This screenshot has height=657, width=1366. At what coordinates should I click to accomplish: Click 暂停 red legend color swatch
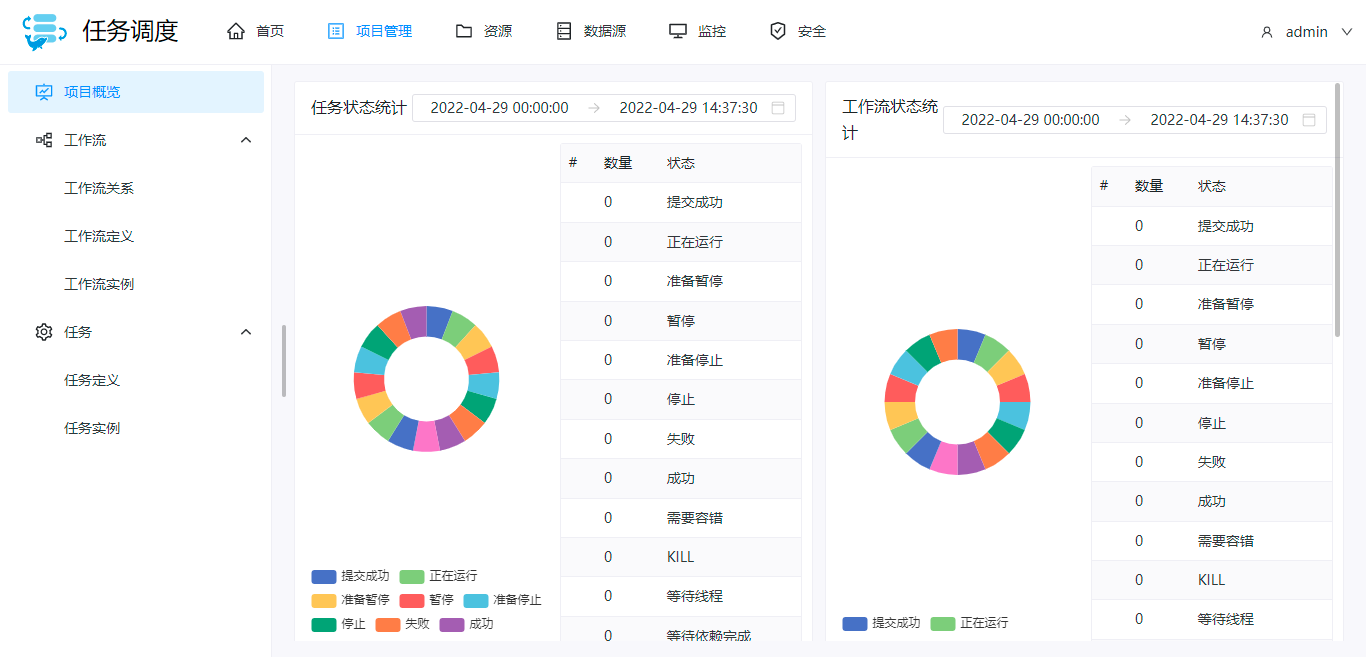pos(412,600)
